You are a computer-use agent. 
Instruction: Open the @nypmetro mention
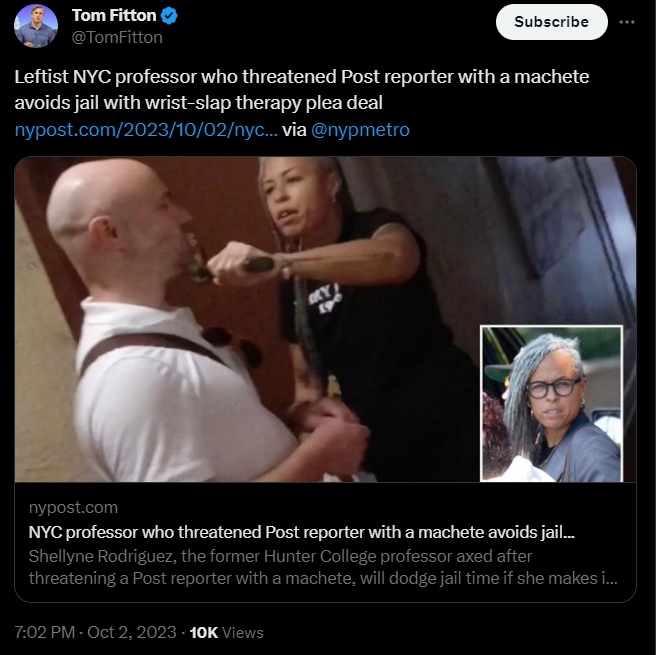pos(360,130)
